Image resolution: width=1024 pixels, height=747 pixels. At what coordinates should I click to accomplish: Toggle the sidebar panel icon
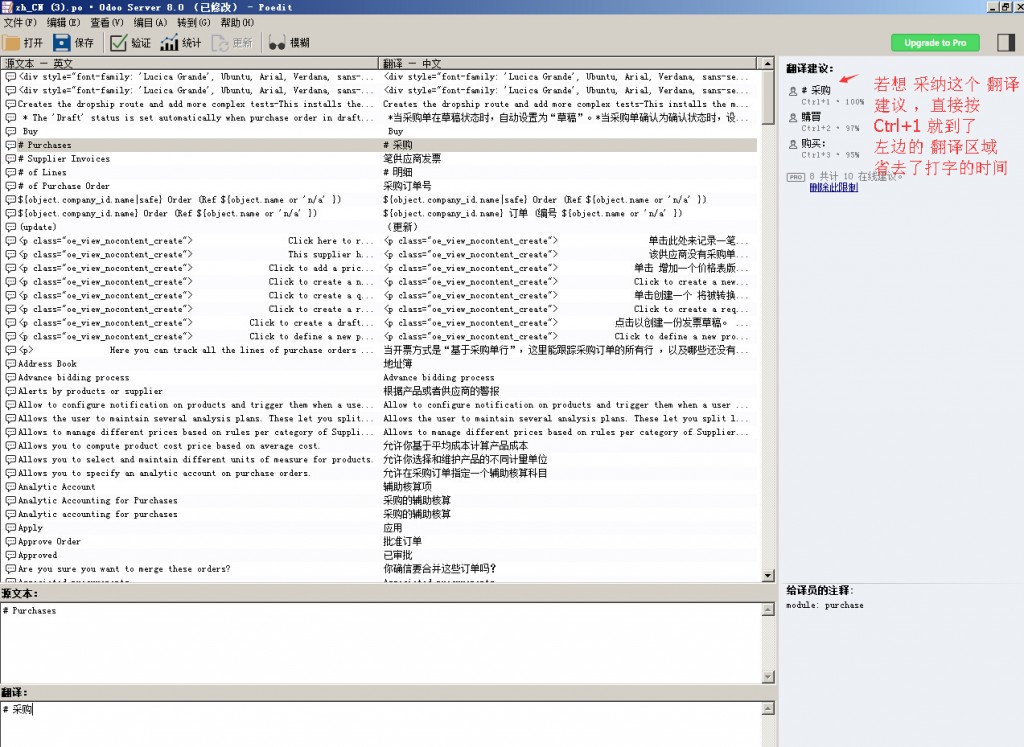coord(1005,42)
